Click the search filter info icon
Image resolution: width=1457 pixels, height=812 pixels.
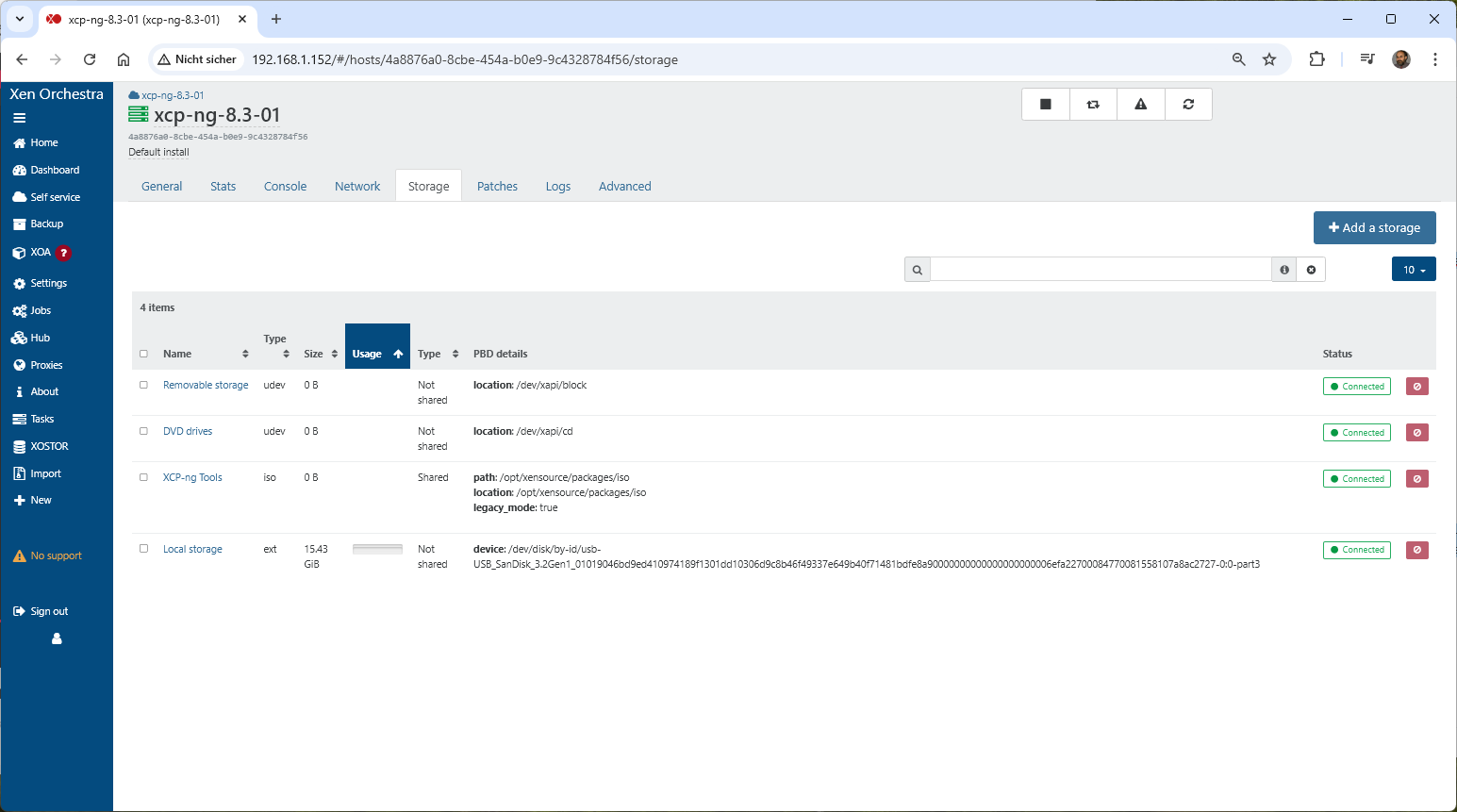click(1284, 270)
